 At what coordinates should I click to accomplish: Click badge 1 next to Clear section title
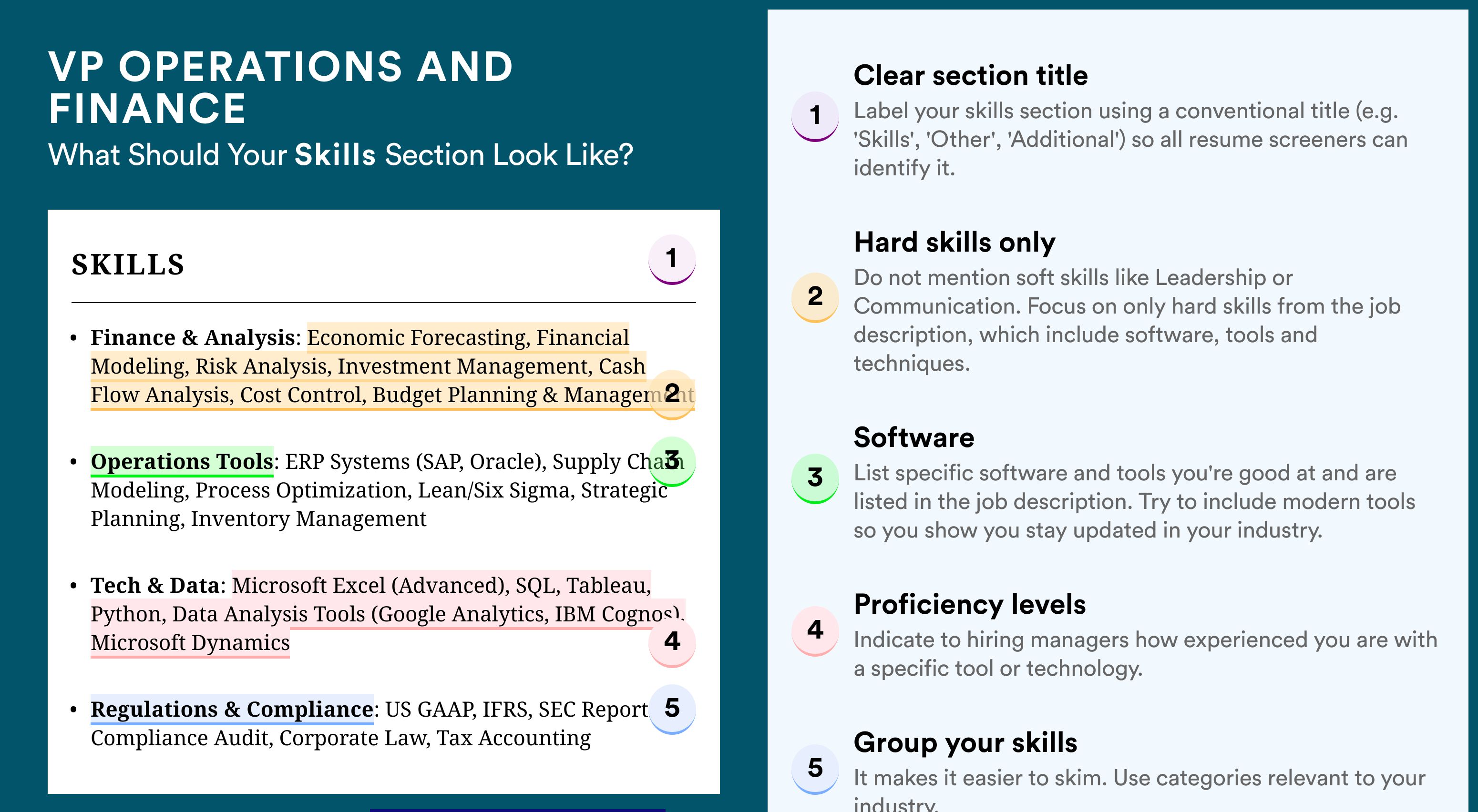815,115
